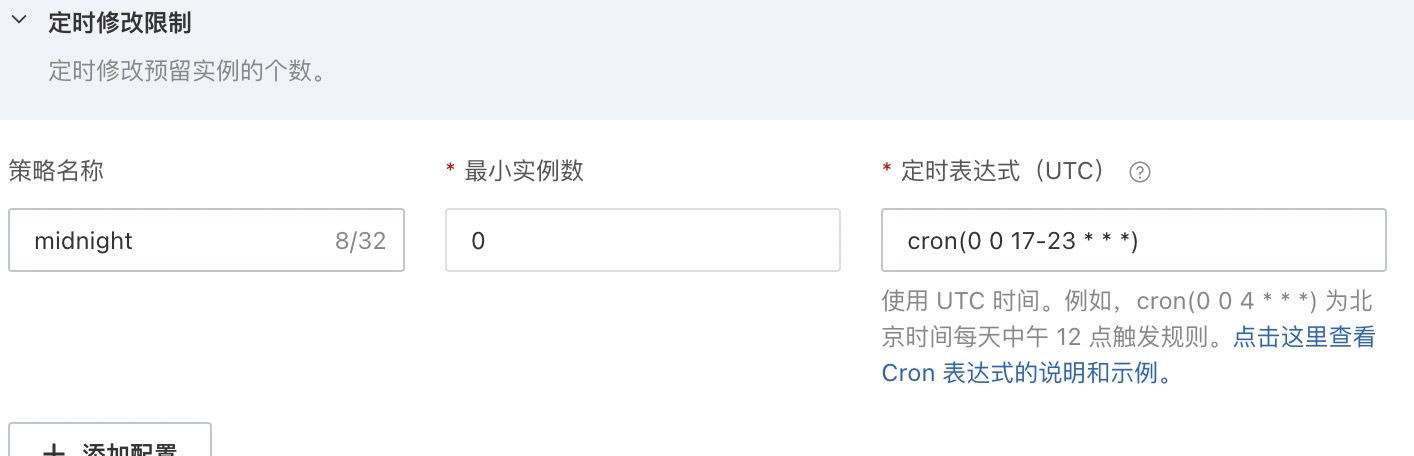
Task: Click the 定时修改限制 section heading
Action: [120, 23]
